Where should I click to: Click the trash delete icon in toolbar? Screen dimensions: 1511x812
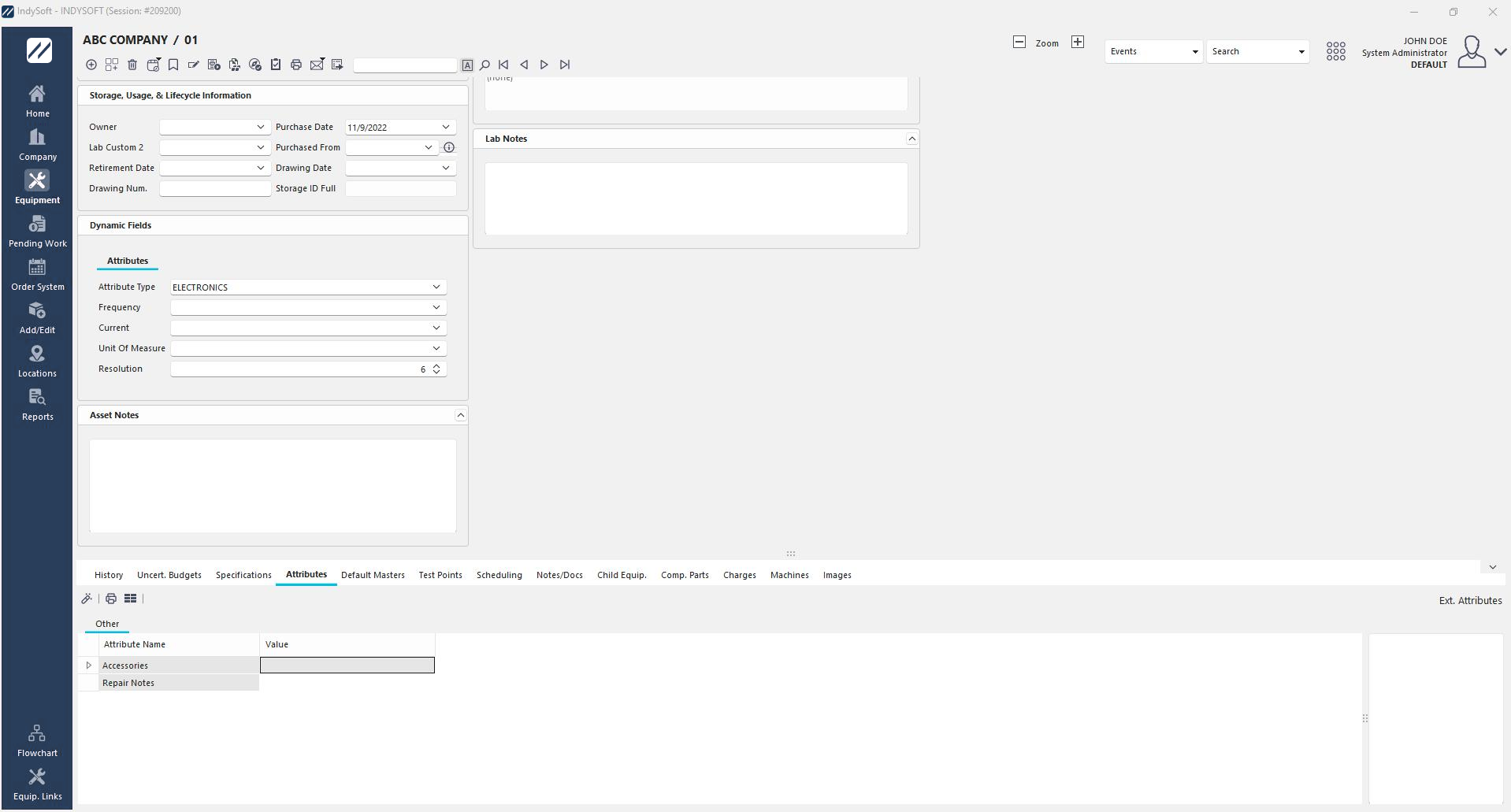point(132,65)
